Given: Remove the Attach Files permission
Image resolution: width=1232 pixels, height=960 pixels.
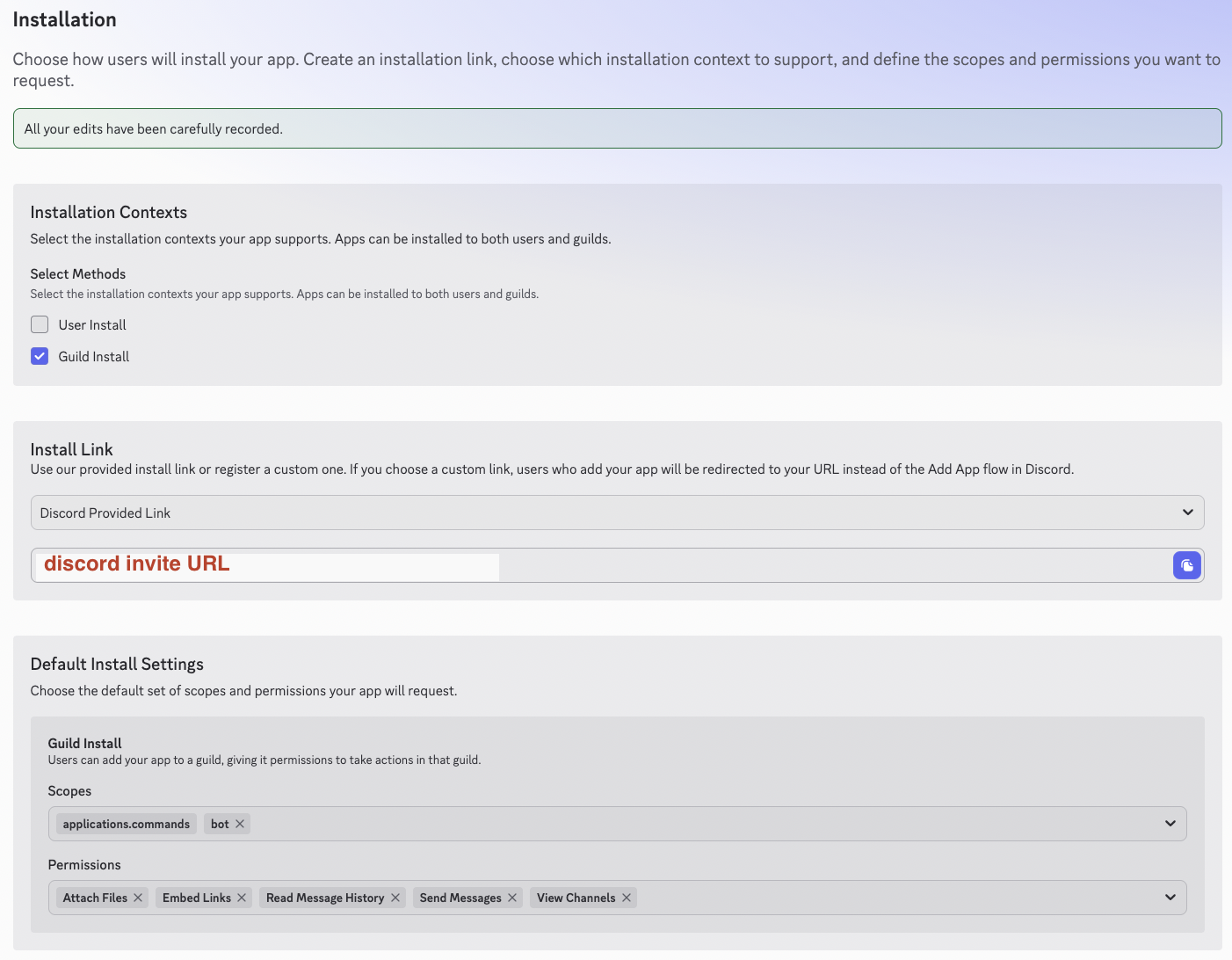Looking at the screenshot, I should coord(138,898).
